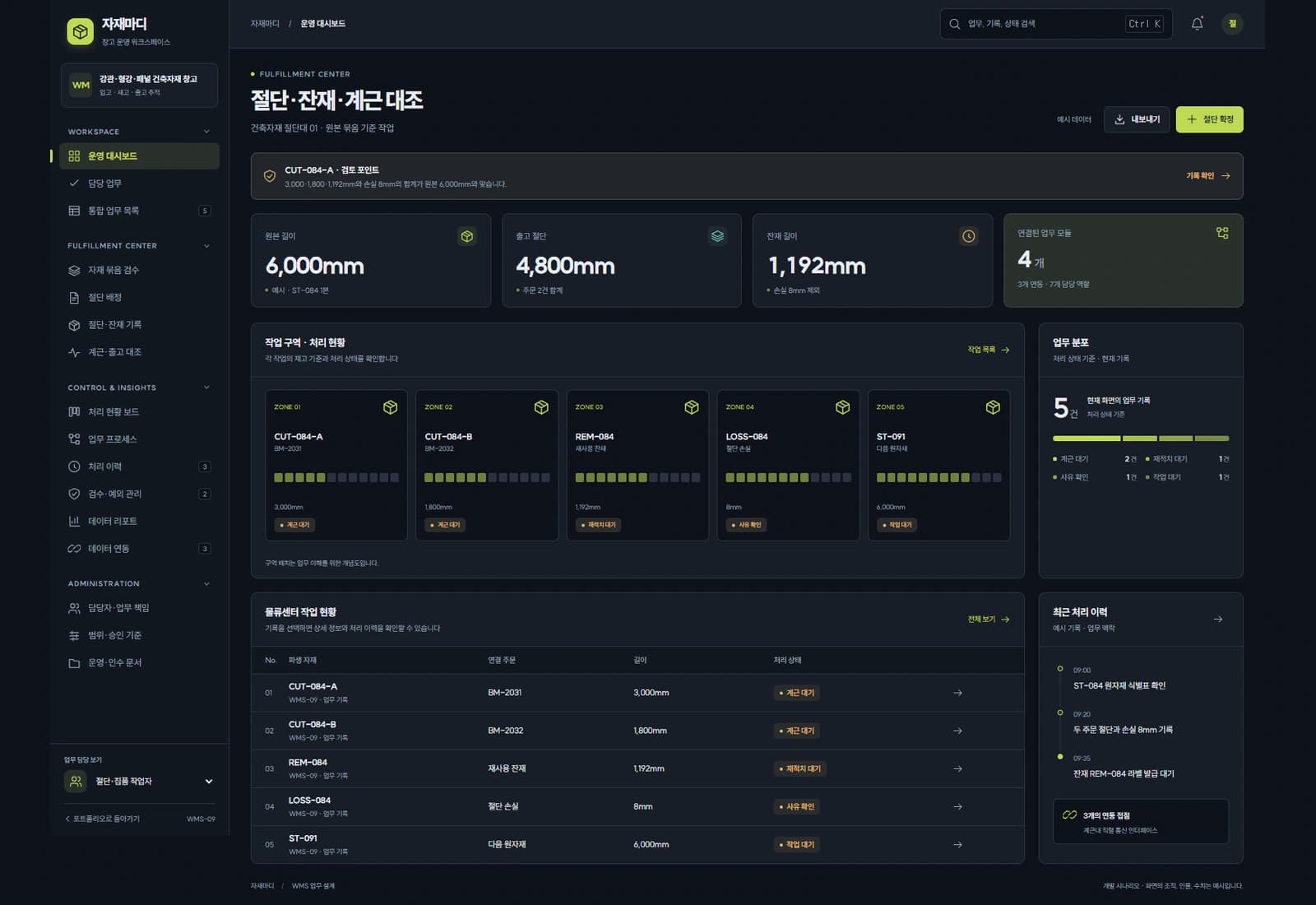1316x905 pixels.
Task: Open the 작업 목록 link
Action: [x=988, y=350]
